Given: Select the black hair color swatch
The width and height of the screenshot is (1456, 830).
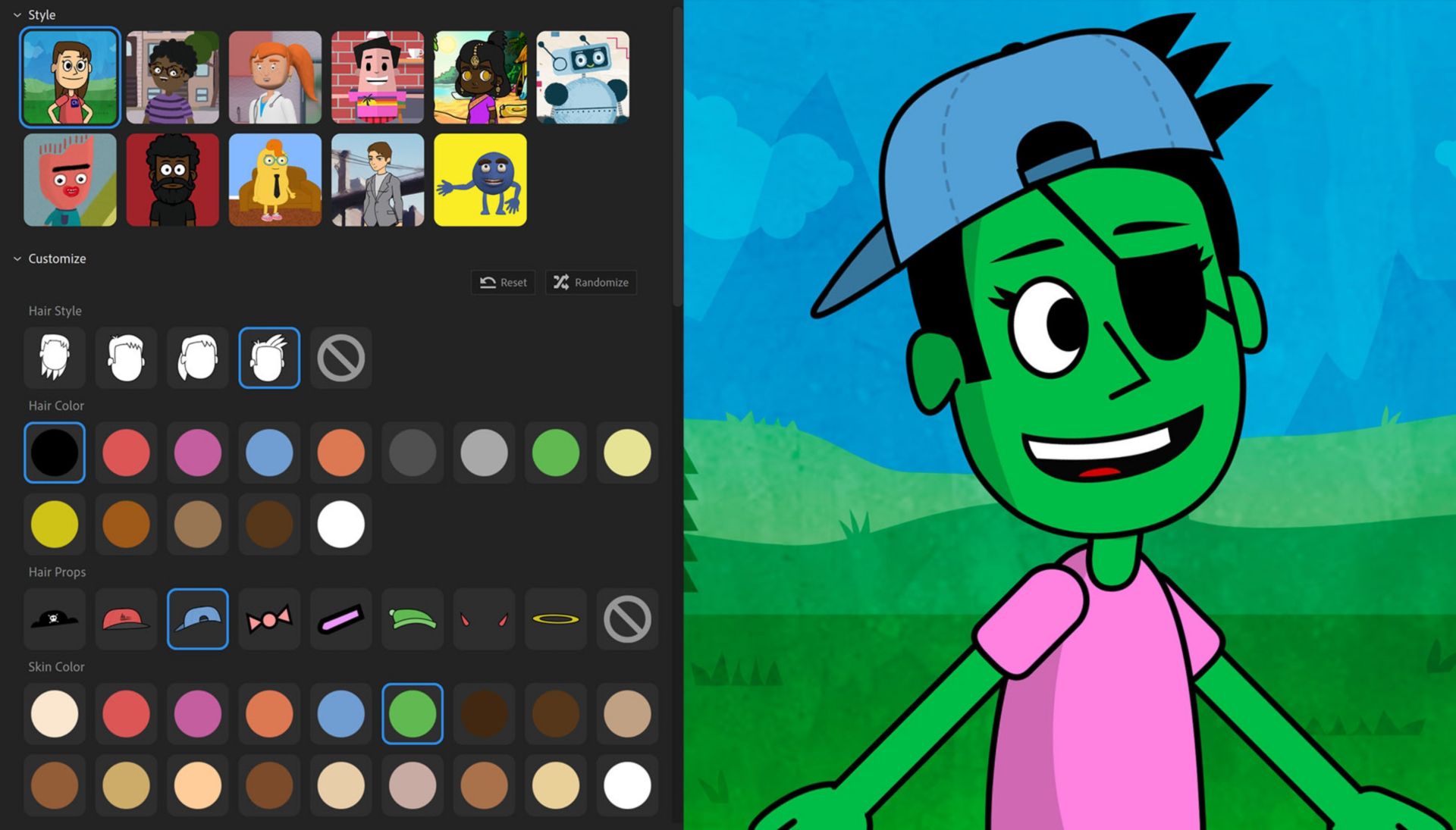Looking at the screenshot, I should (x=53, y=452).
